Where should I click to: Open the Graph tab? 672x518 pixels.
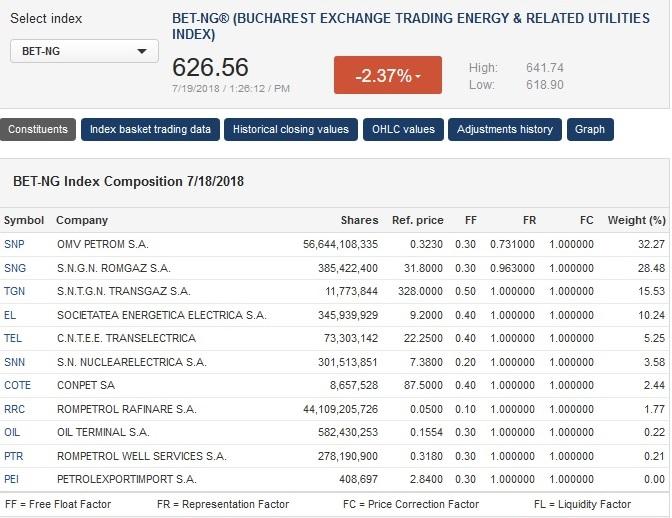click(590, 129)
